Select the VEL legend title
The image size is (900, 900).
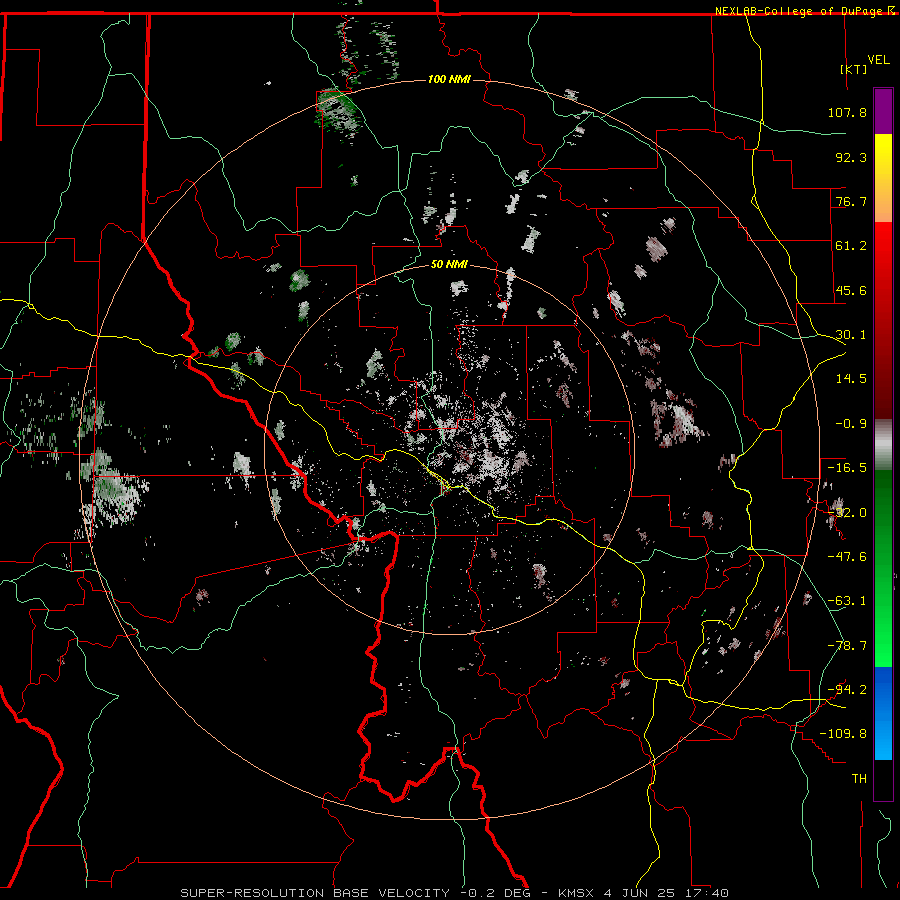(x=878, y=60)
